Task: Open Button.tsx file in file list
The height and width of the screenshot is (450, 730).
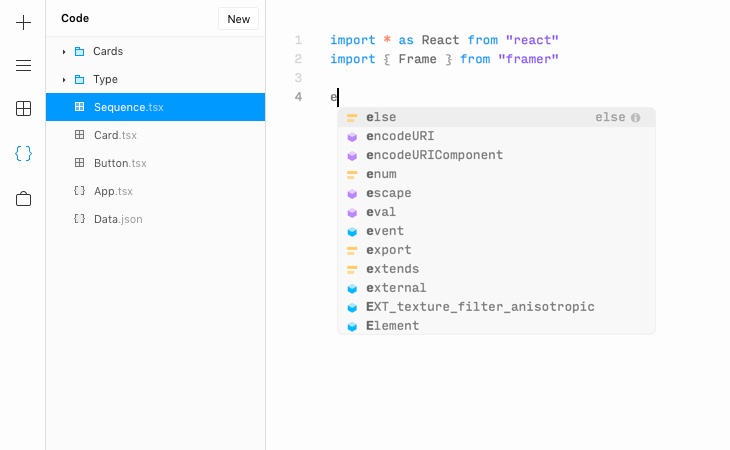Action: [120, 163]
